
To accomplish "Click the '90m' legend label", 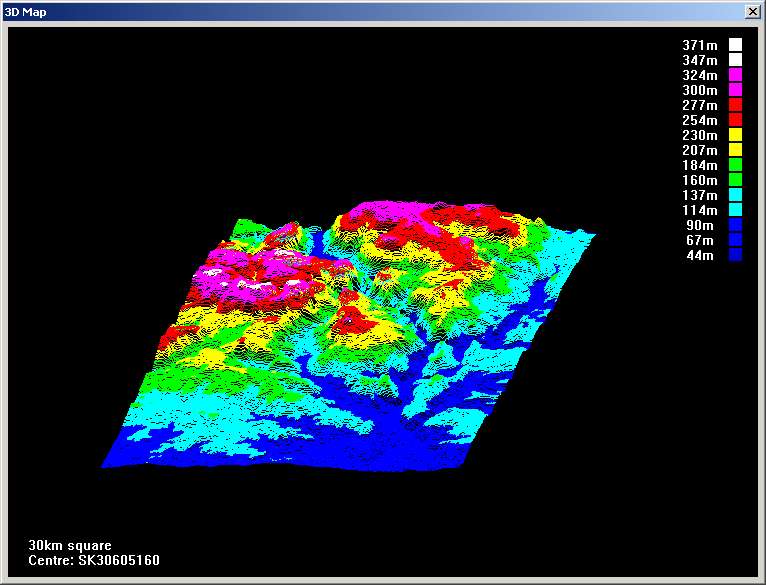I will click(700, 226).
